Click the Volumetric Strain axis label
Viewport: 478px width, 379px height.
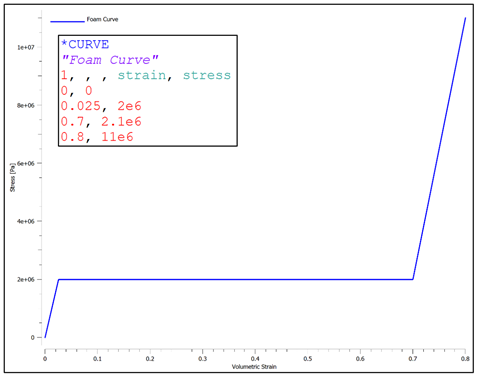click(254, 367)
